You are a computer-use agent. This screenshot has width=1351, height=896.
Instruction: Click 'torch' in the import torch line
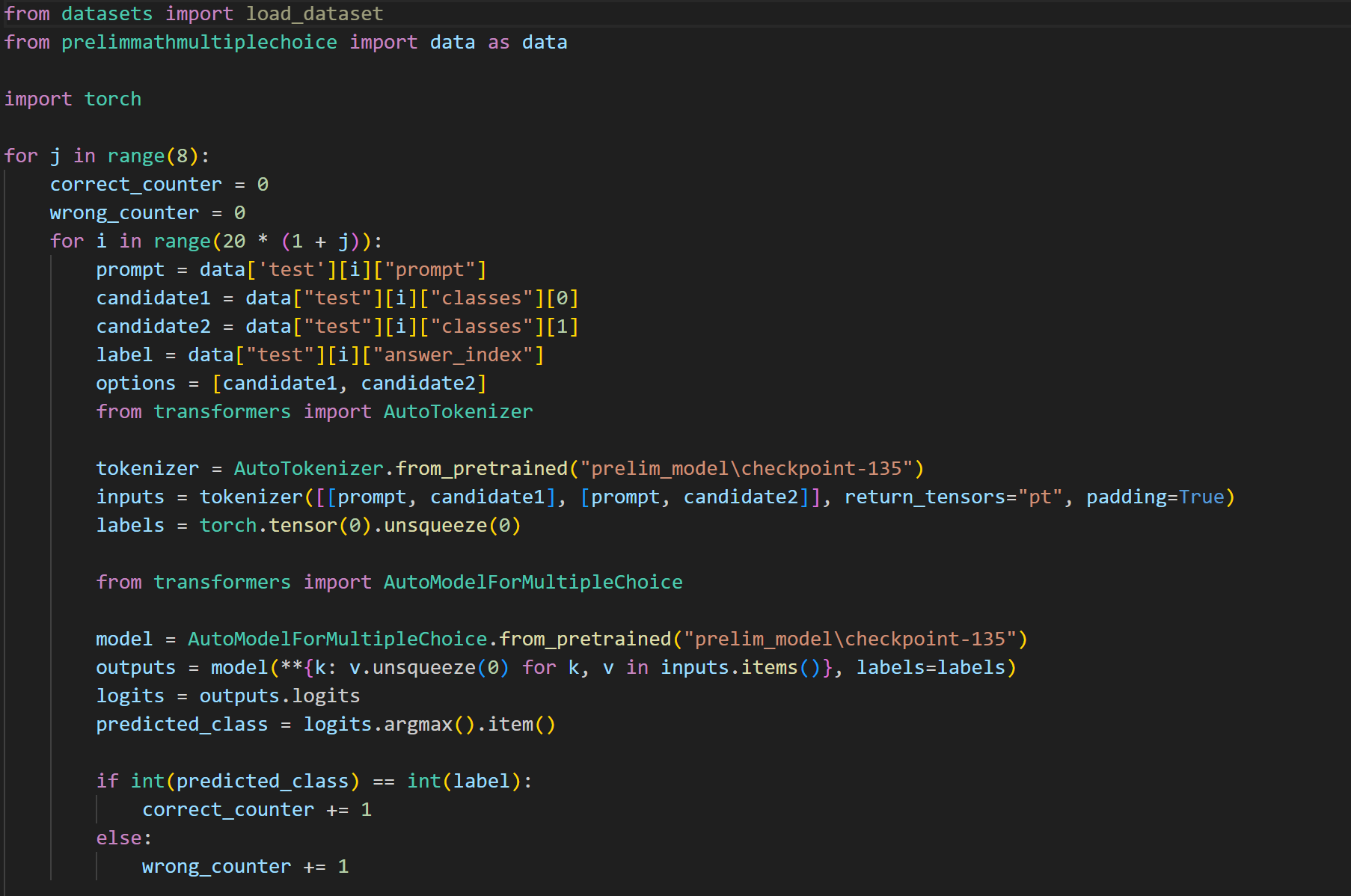(x=113, y=99)
